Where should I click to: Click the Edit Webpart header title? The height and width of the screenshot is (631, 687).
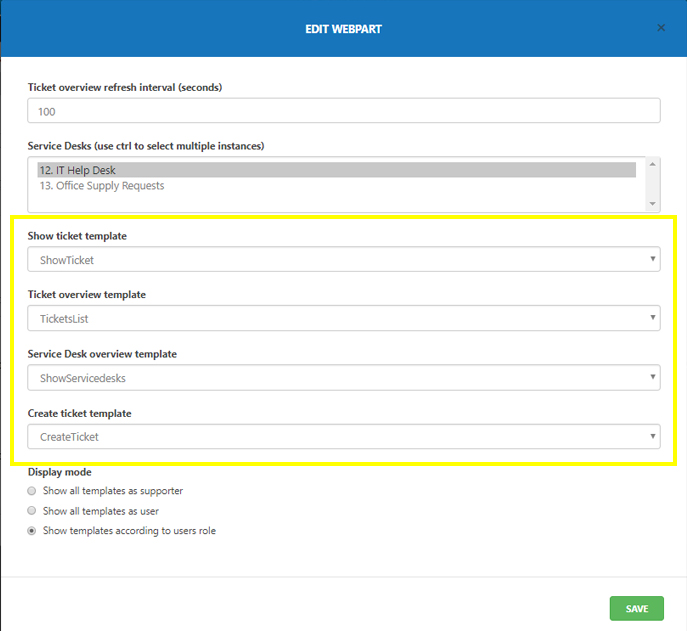(343, 29)
